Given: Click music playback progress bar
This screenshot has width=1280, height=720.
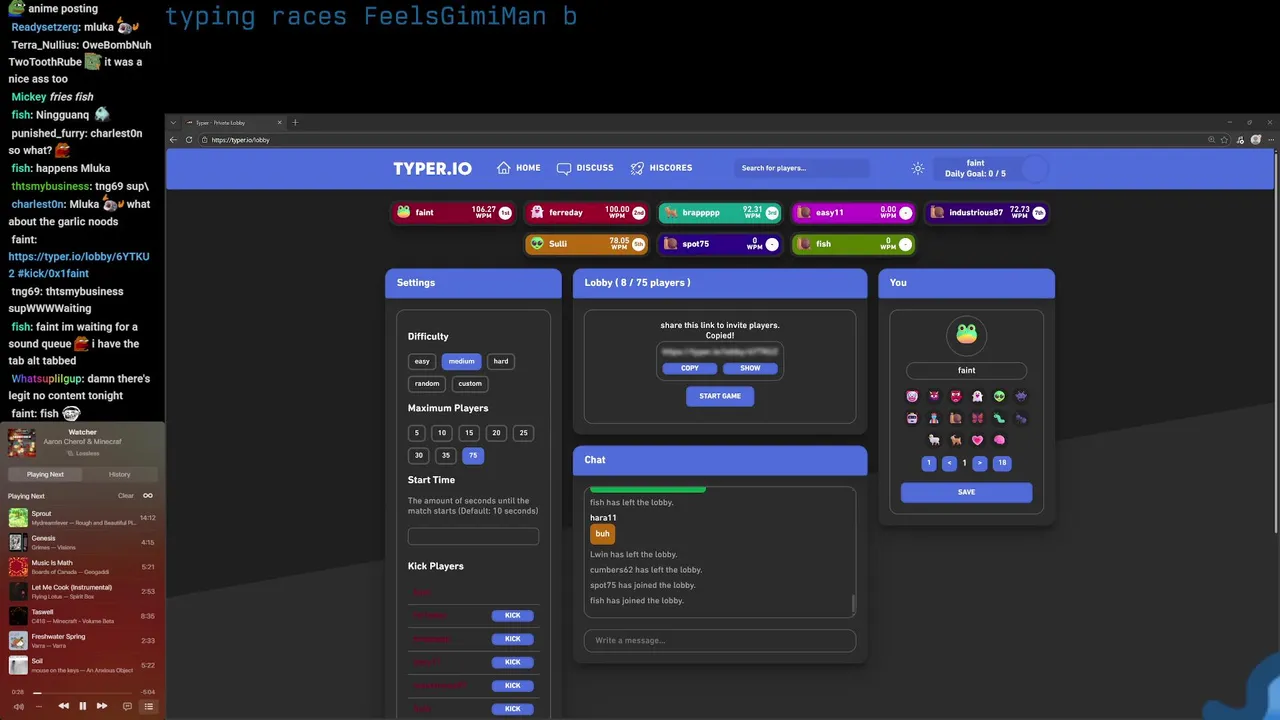Looking at the screenshot, I should tap(83, 692).
